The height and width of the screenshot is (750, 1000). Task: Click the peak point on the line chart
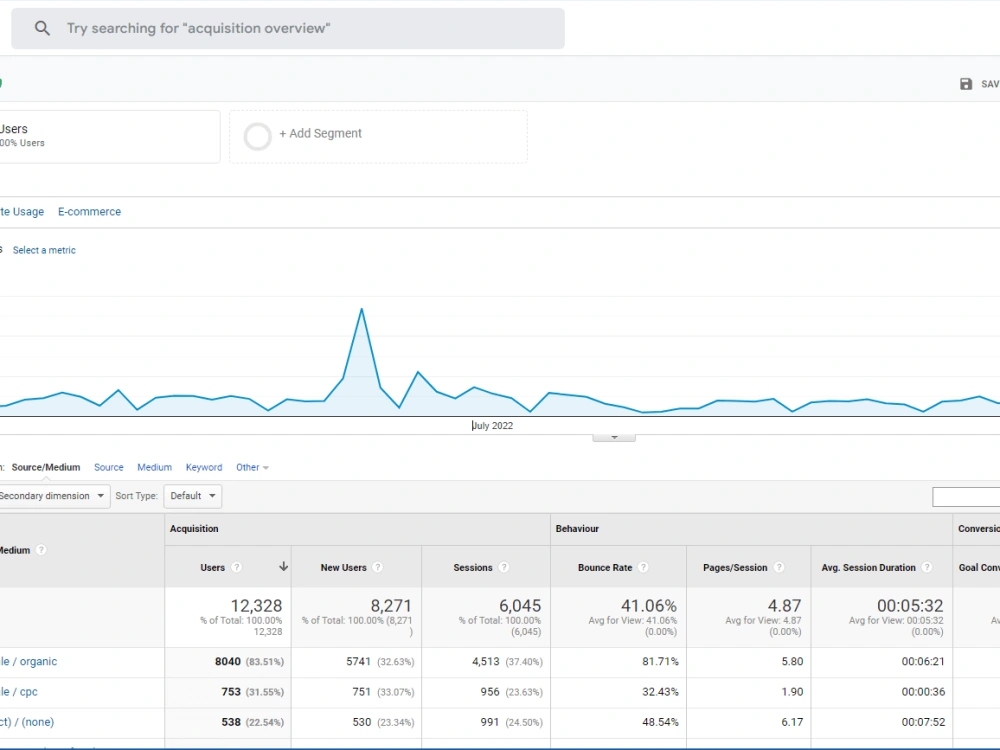[x=362, y=309]
